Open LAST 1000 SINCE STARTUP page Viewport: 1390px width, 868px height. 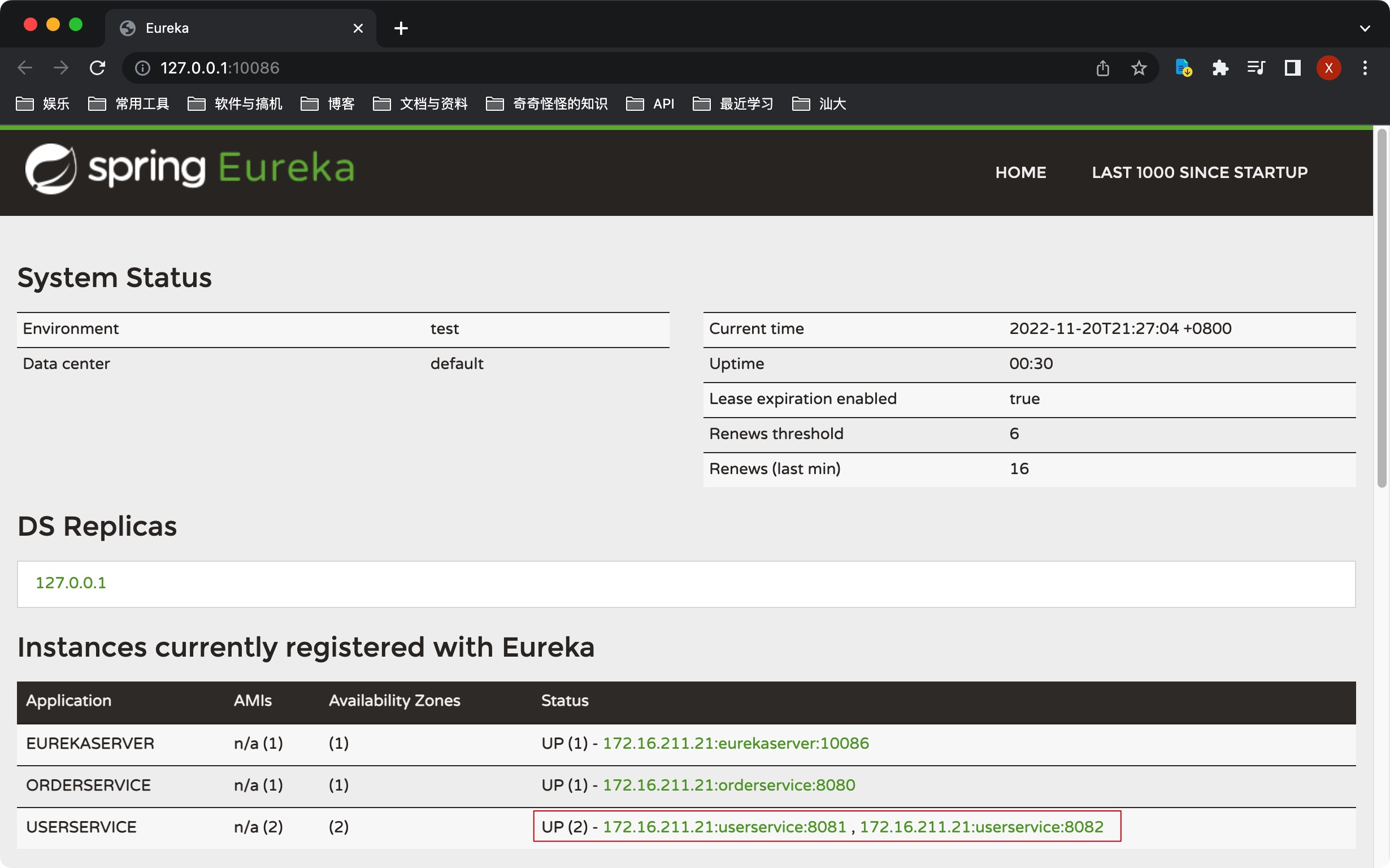[x=1200, y=172]
